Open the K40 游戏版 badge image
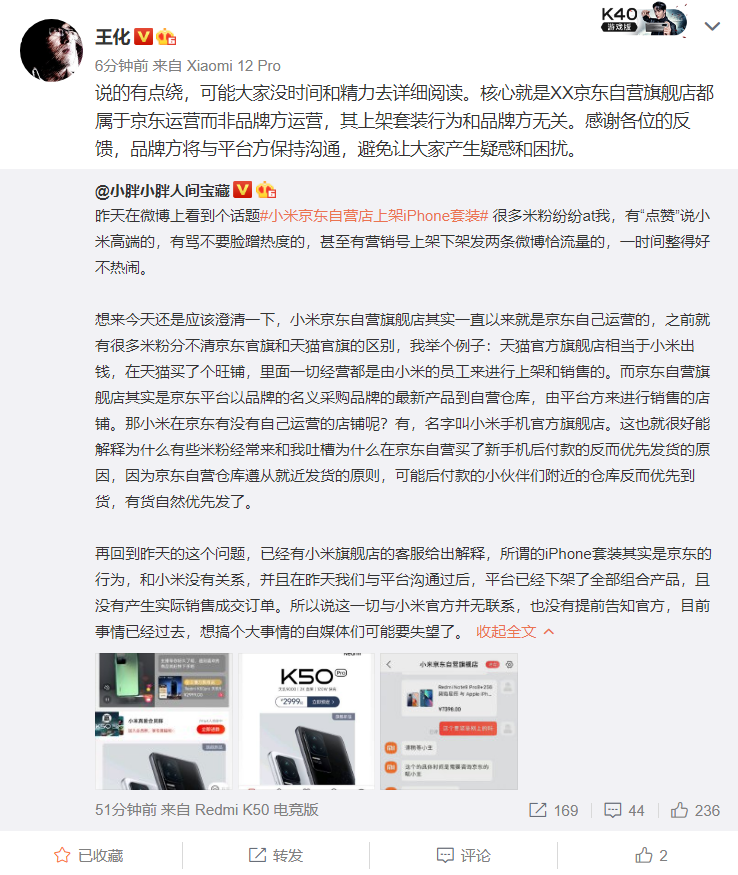 643,20
